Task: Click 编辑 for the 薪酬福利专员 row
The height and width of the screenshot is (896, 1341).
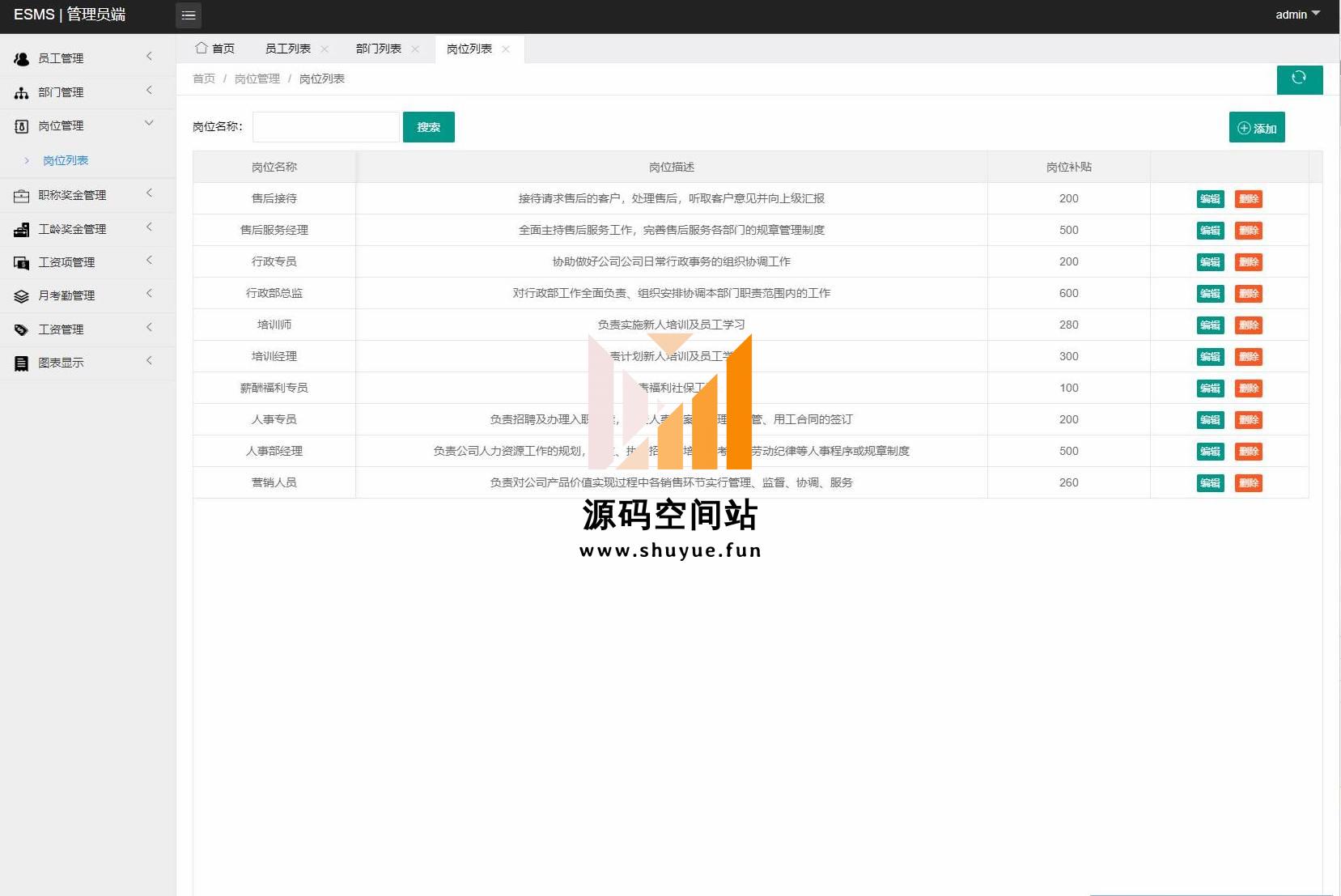Action: coord(1211,389)
